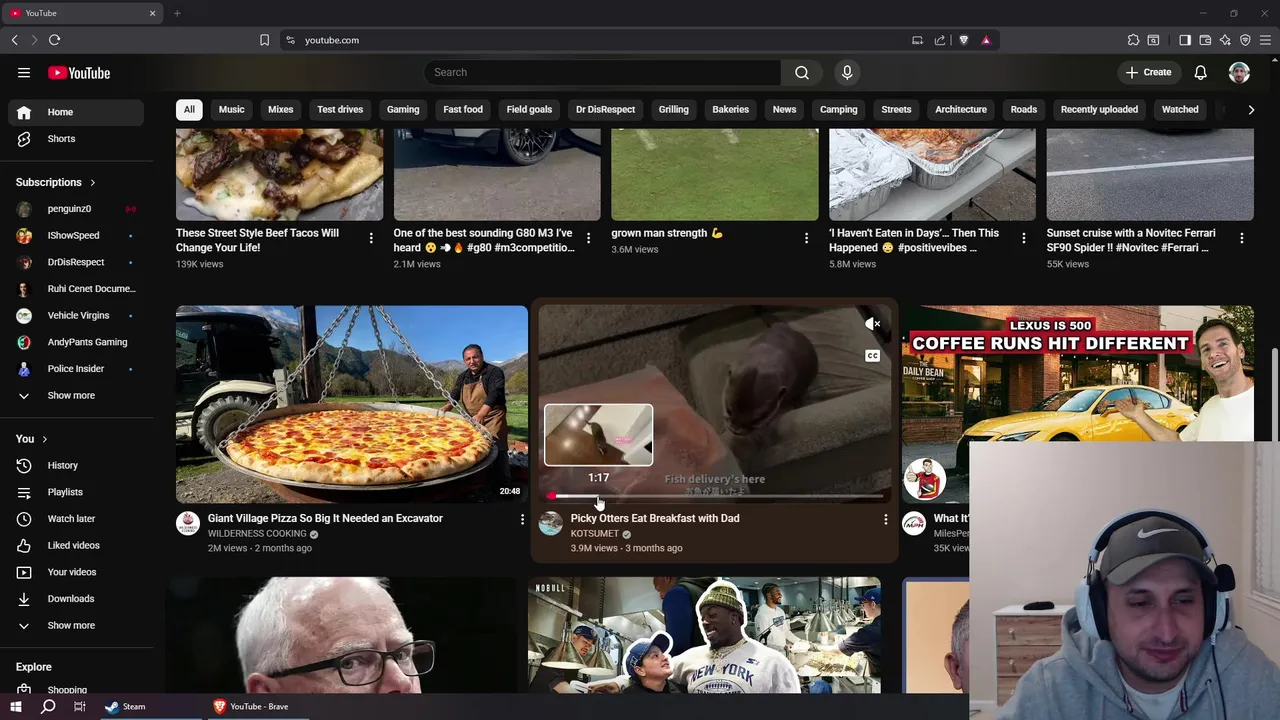Click into the YouTube search box
This screenshot has height=720, width=1280.
(603, 72)
